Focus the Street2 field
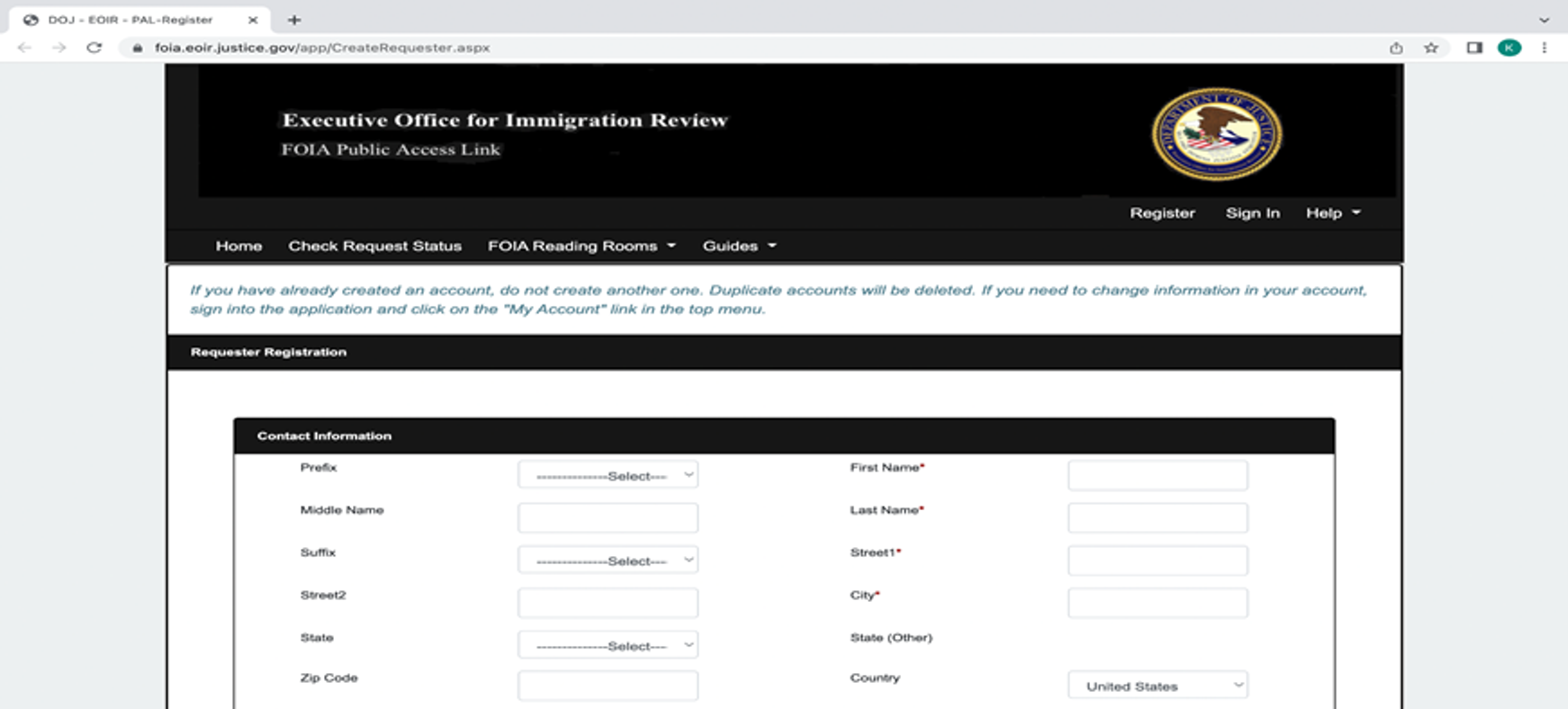This screenshot has width=1568, height=709. [x=608, y=603]
